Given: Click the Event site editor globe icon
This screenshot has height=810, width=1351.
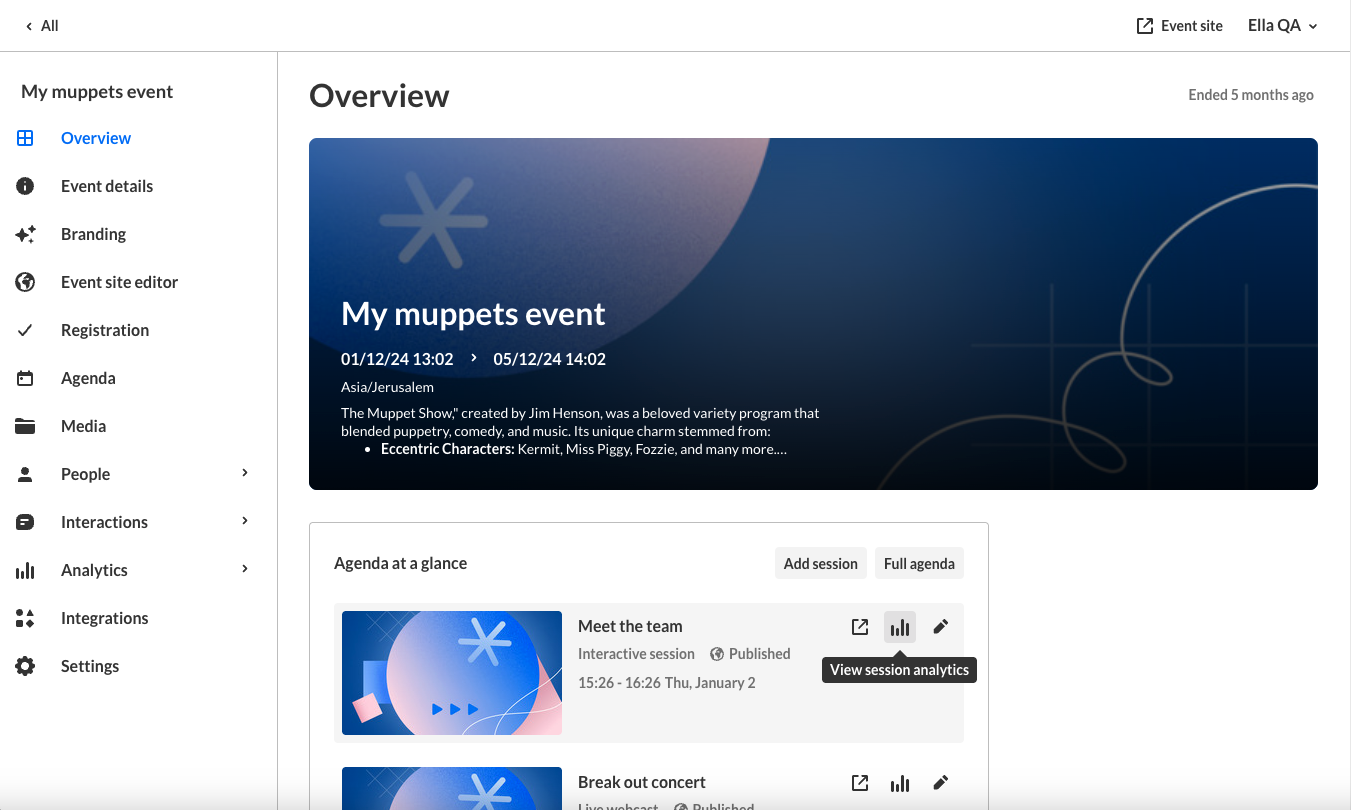Looking at the screenshot, I should 25,282.
